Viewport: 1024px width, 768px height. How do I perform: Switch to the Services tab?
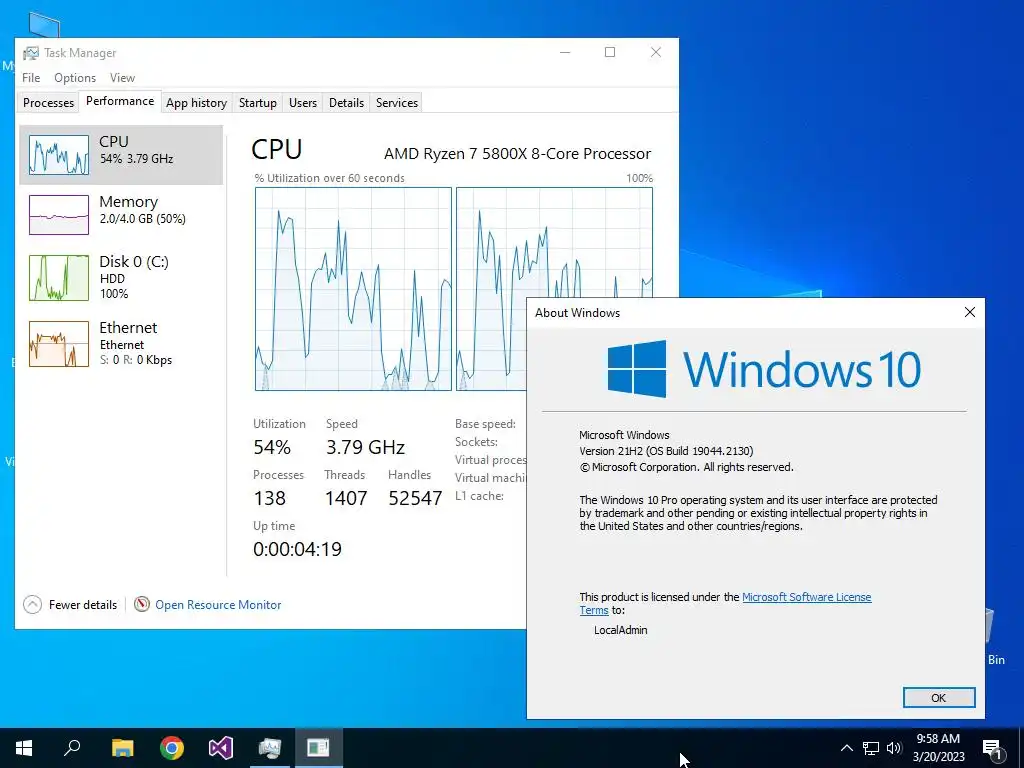click(x=397, y=103)
